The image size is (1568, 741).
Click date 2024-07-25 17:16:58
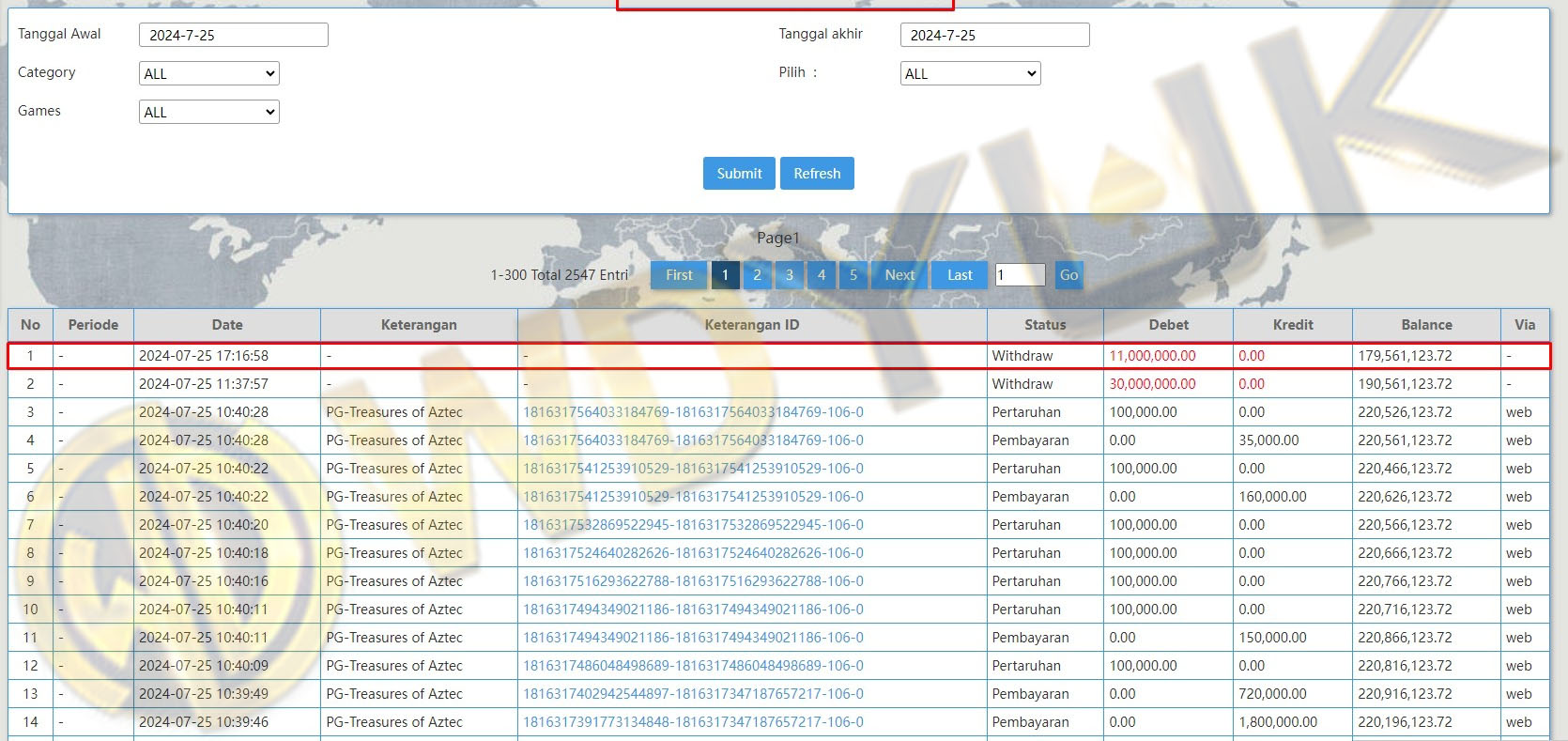pos(204,356)
